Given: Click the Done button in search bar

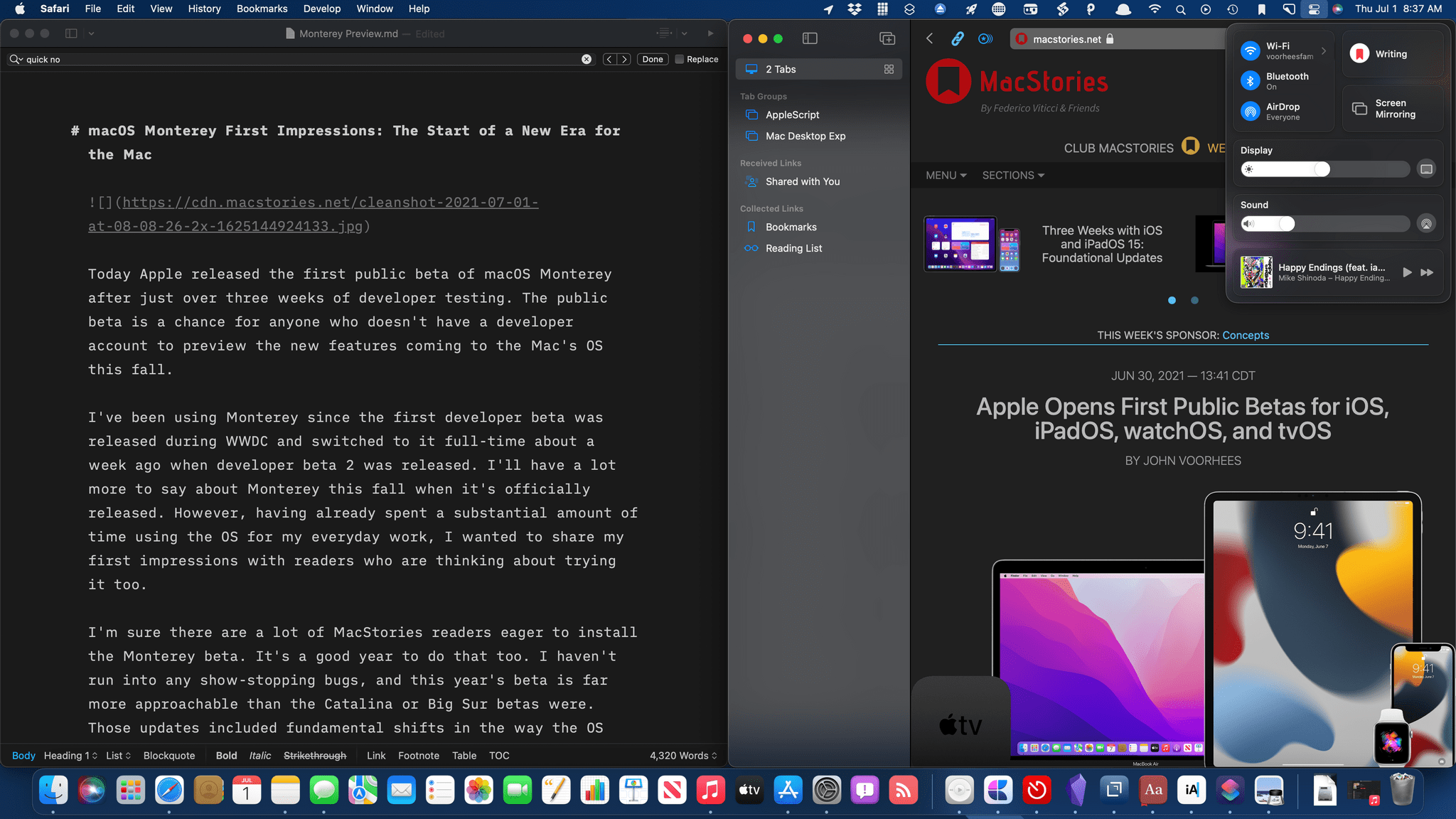Looking at the screenshot, I should click(652, 59).
